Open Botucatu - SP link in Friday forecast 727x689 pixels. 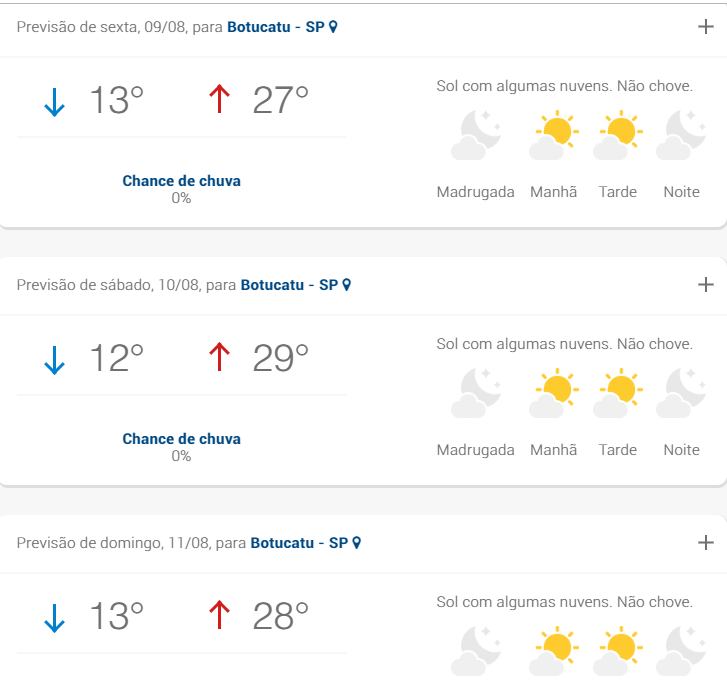[x=276, y=27]
